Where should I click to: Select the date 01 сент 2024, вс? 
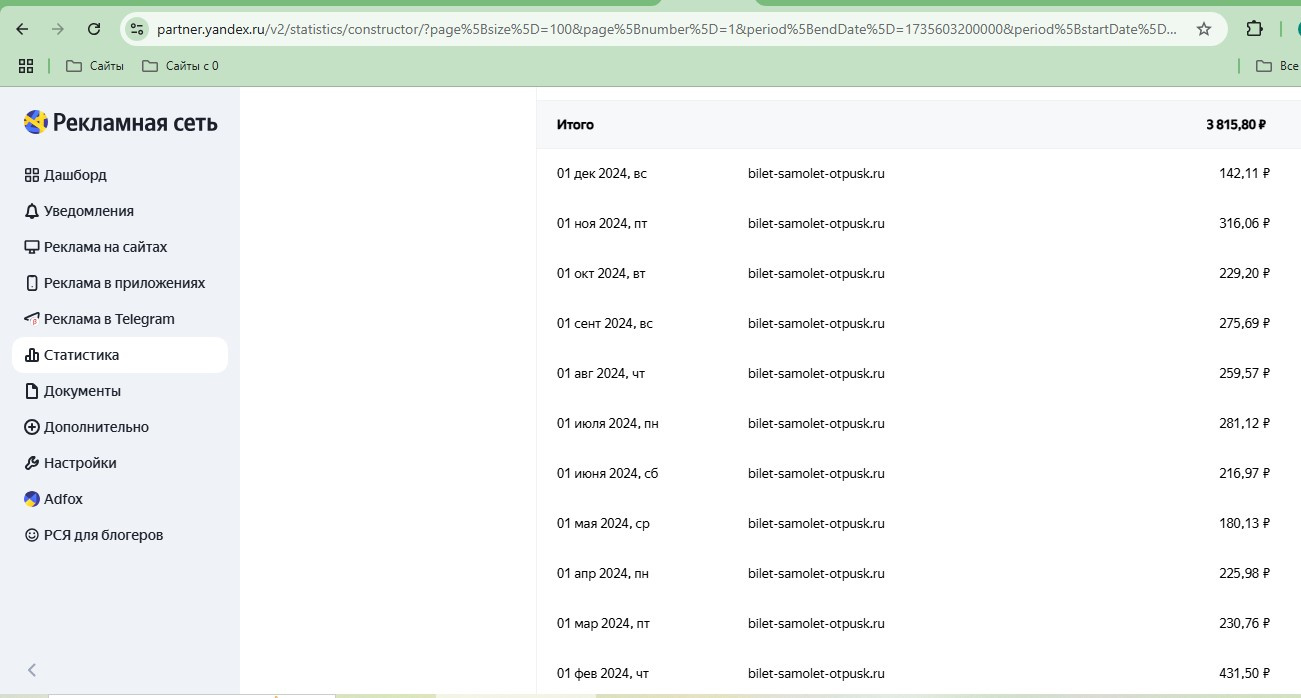[x=605, y=323]
